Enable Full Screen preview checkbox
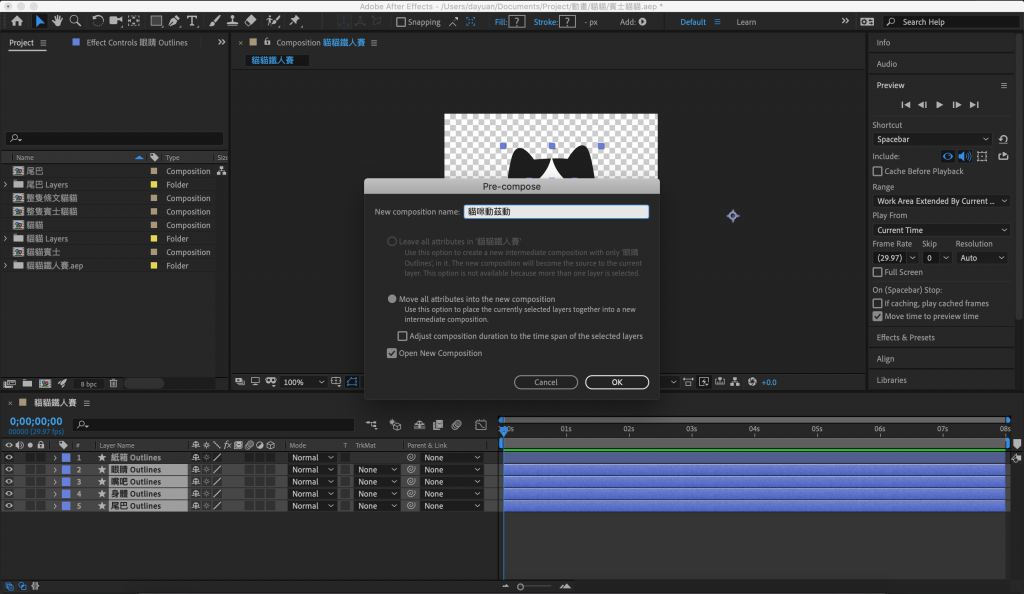Image resolution: width=1024 pixels, height=594 pixels. 878,272
